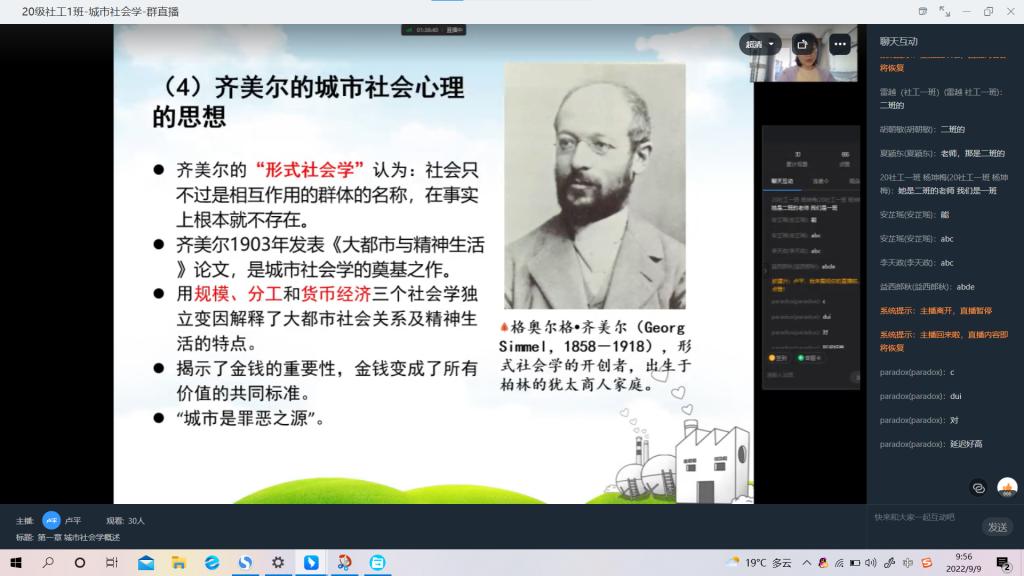Click the mini-window mode icon in title bar

pyautogui.click(x=920, y=11)
